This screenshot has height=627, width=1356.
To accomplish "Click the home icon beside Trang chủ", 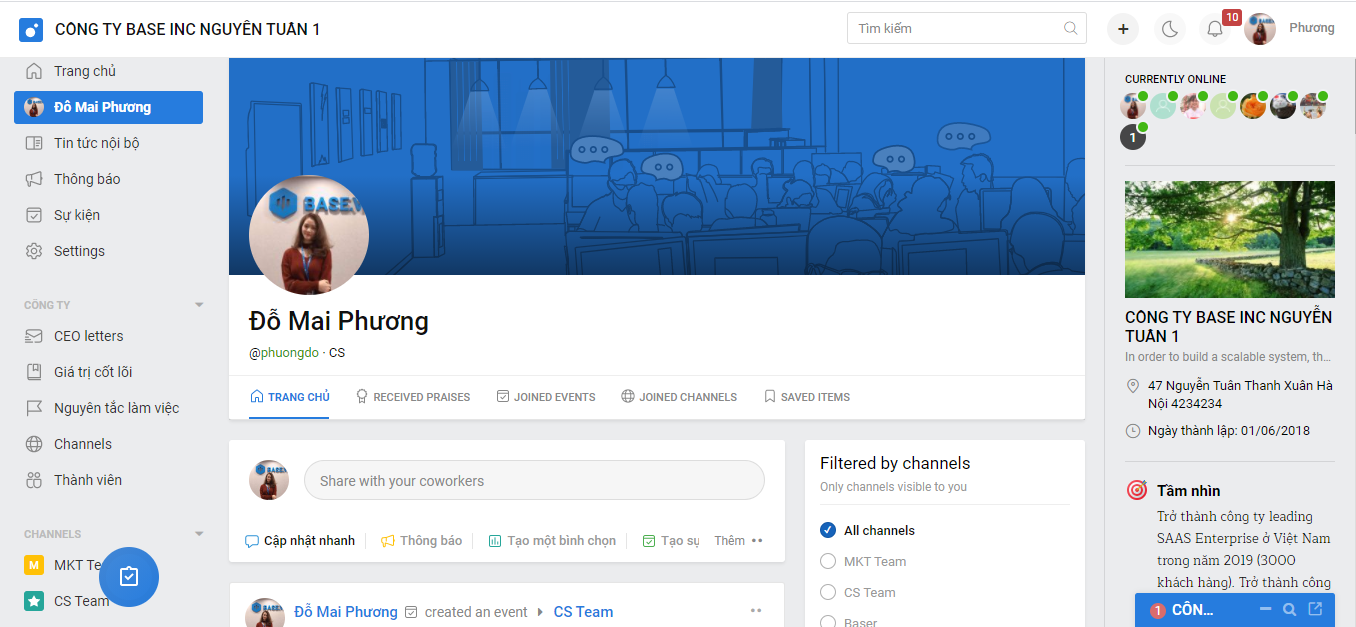I will [34, 71].
